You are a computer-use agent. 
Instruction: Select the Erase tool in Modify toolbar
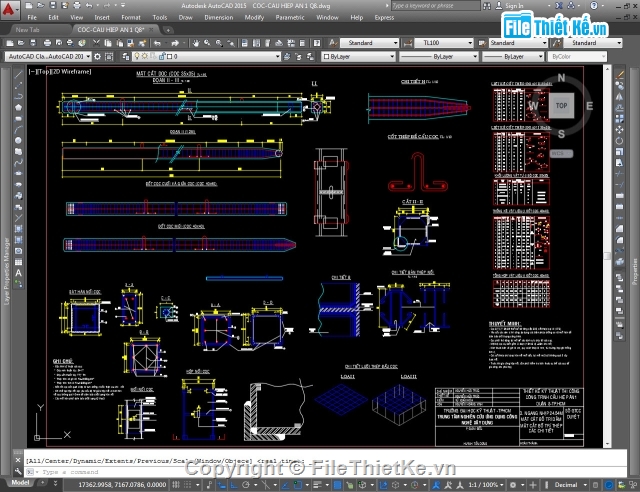[x=620, y=75]
